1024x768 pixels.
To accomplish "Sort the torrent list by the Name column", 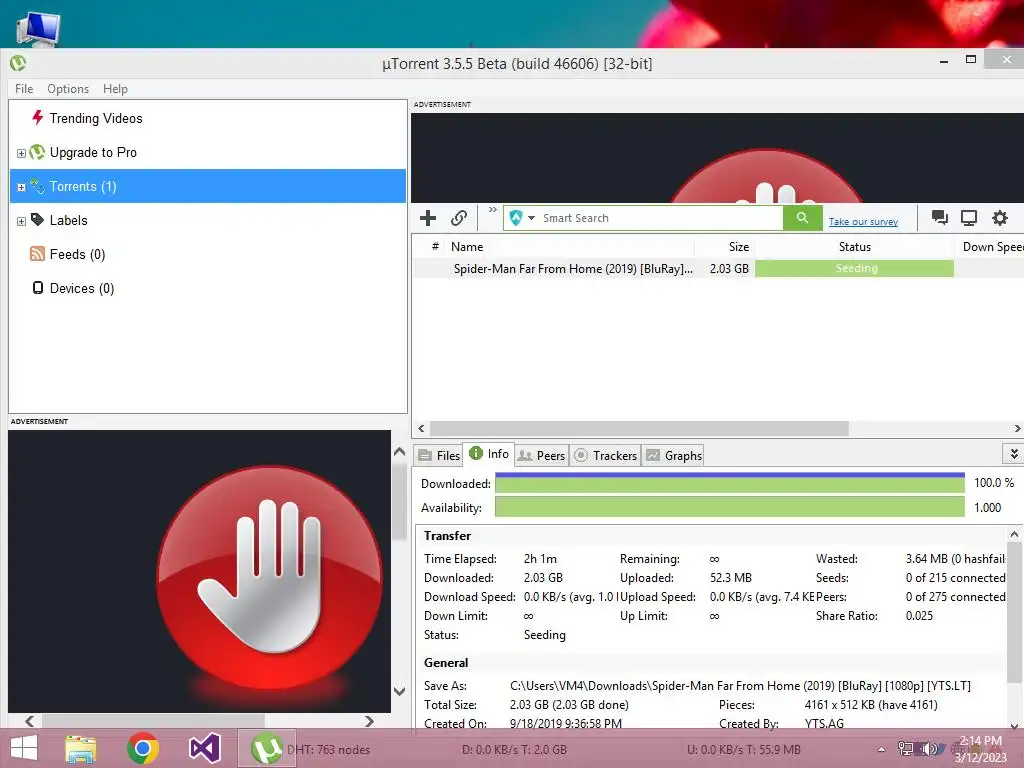I will click(x=570, y=247).
